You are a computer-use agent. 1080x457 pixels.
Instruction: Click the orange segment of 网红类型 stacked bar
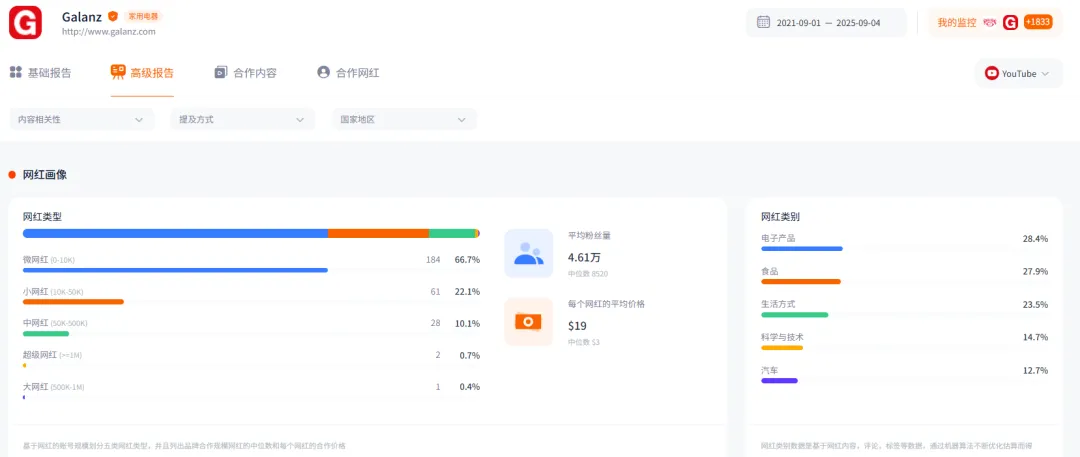[378, 233]
